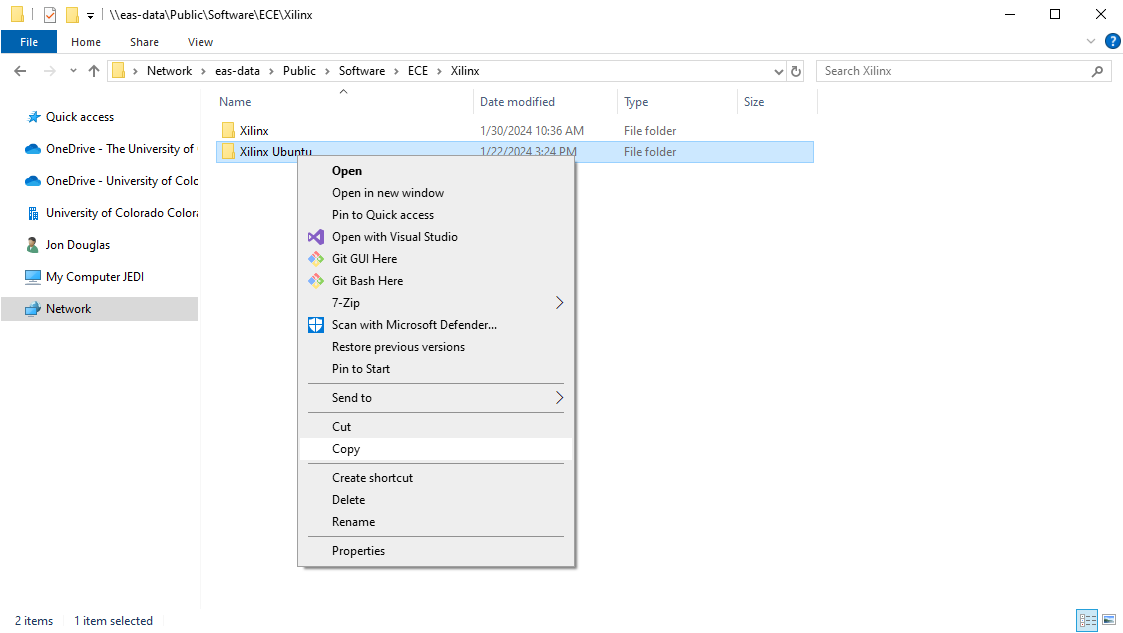1123x633 pixels.
Task: Refresh the Xilinx folder view
Action: pyautogui.click(x=796, y=71)
